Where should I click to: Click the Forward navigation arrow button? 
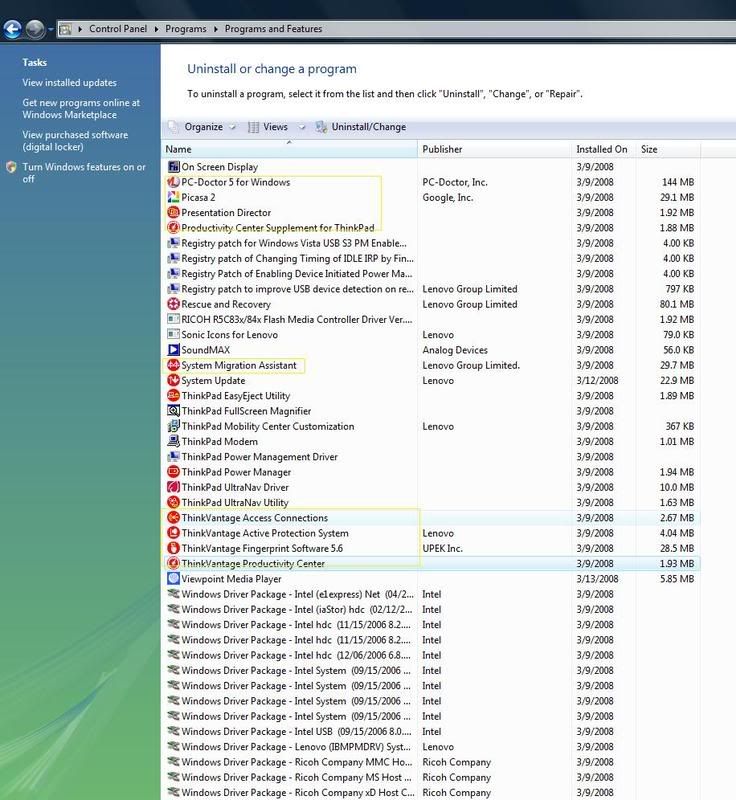tap(35, 29)
